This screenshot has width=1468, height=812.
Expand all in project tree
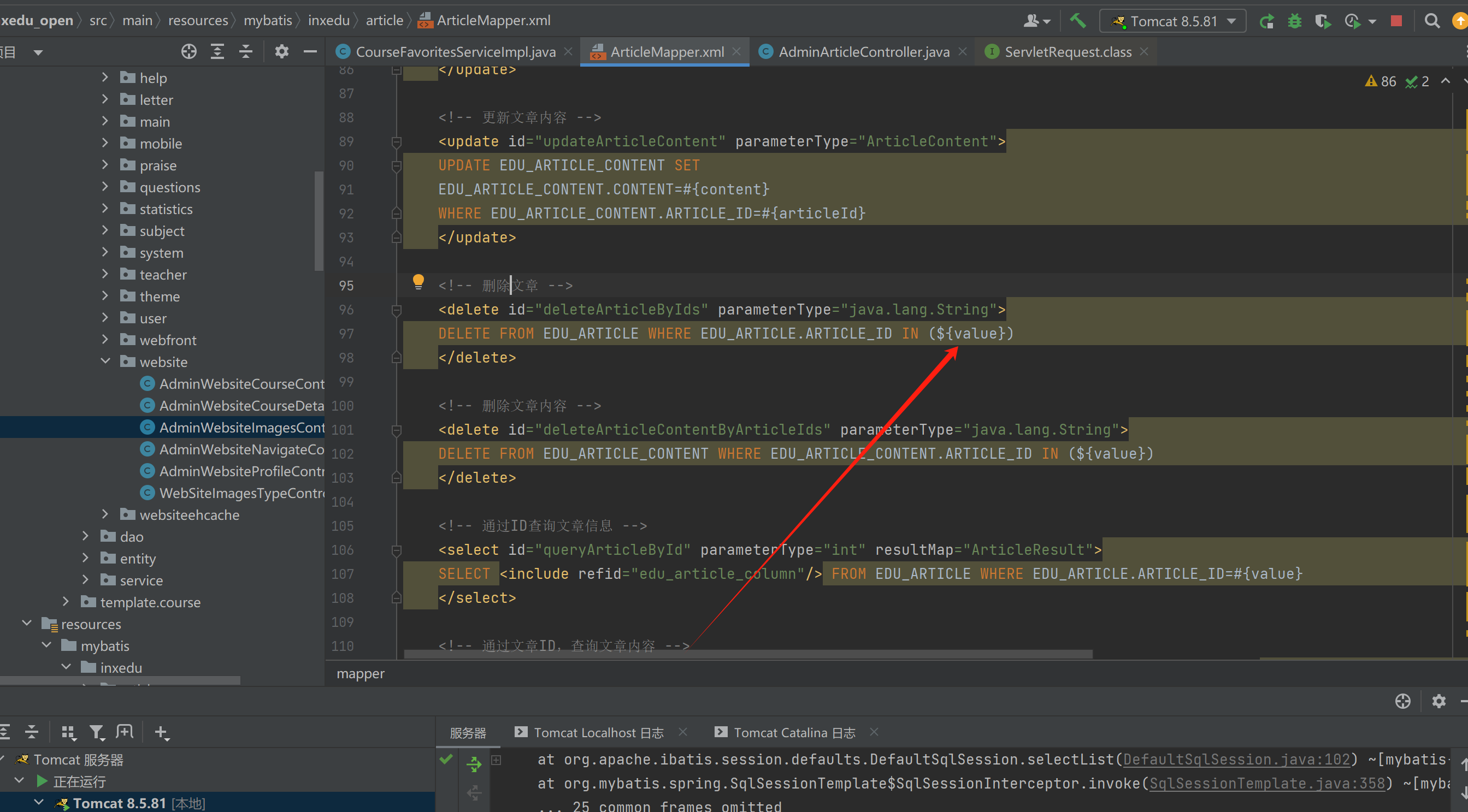click(x=217, y=52)
